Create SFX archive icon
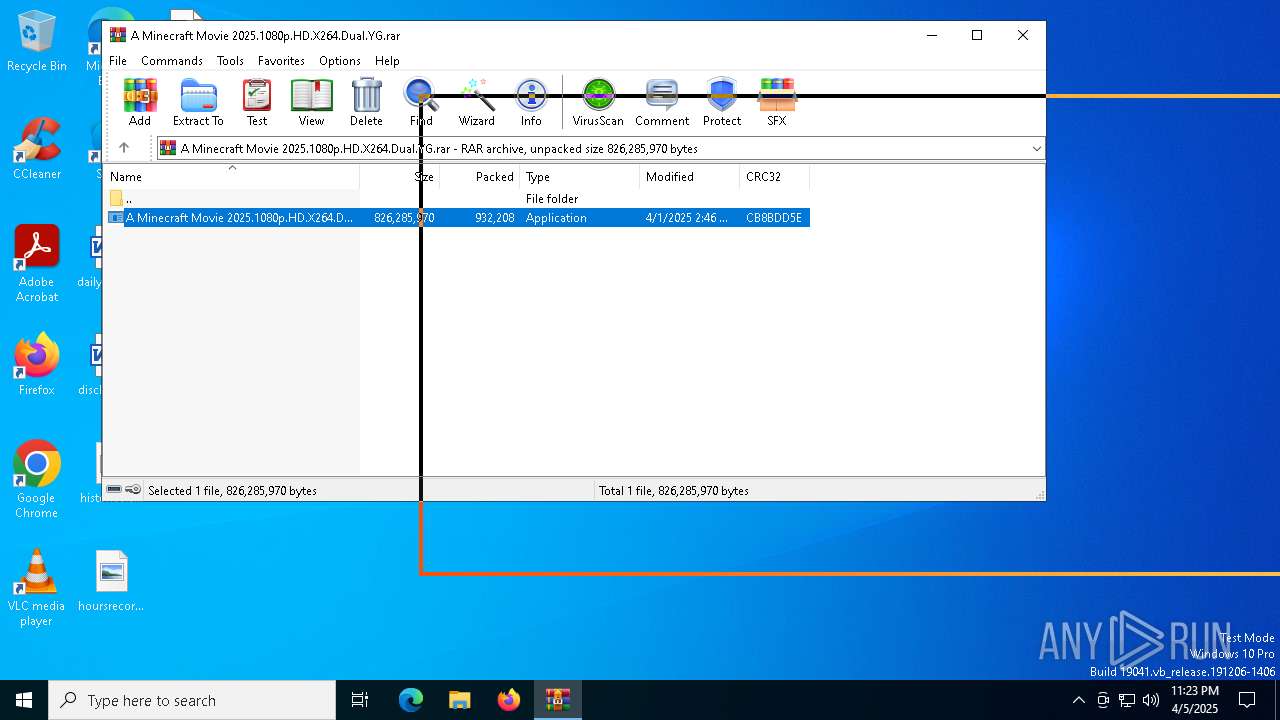This screenshot has height=720, width=1280. point(777,102)
